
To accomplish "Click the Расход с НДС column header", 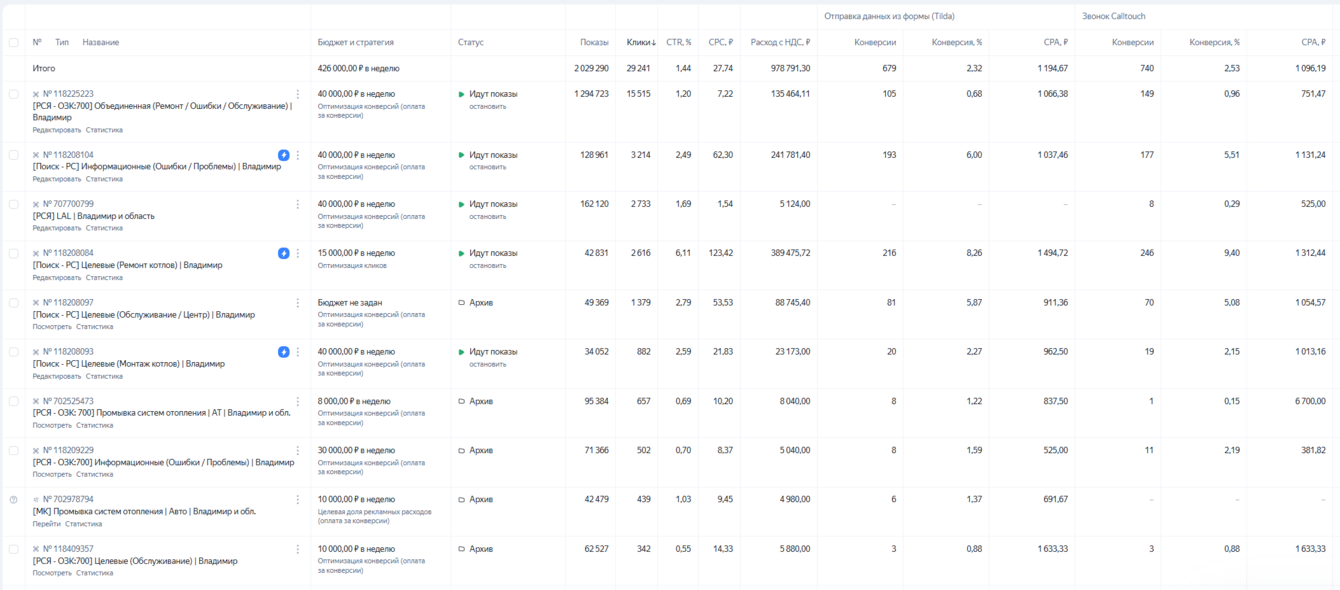I will 780,43.
